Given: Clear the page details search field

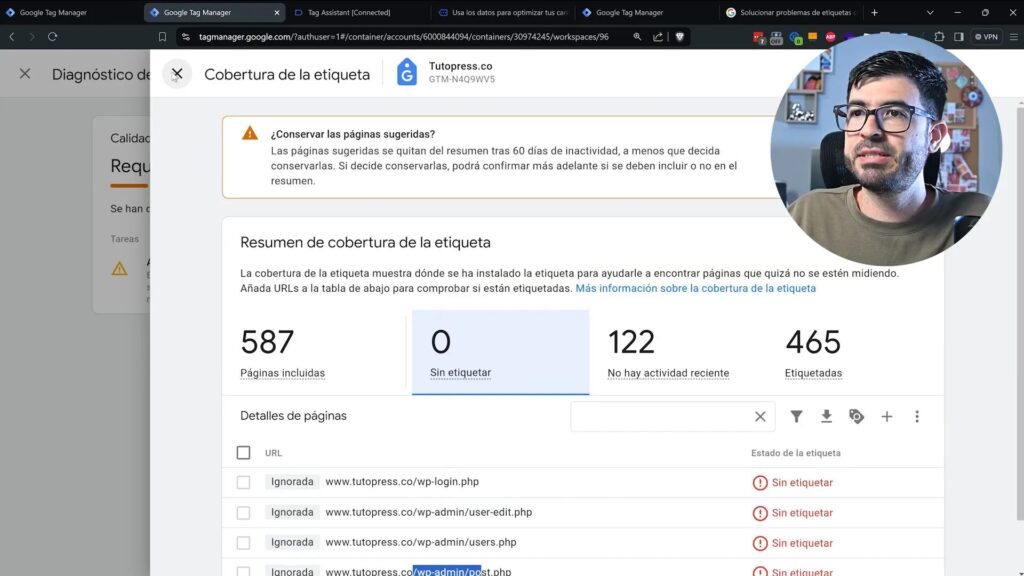Looking at the screenshot, I should 760,417.
